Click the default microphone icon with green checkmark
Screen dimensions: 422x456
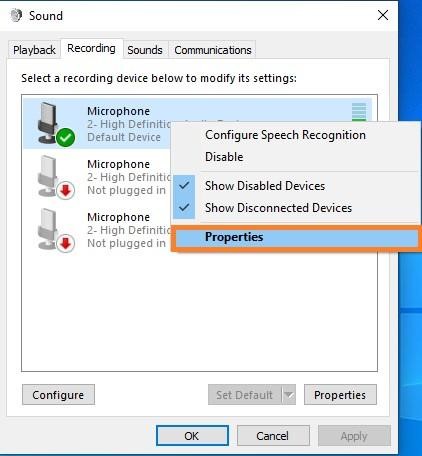pos(56,124)
